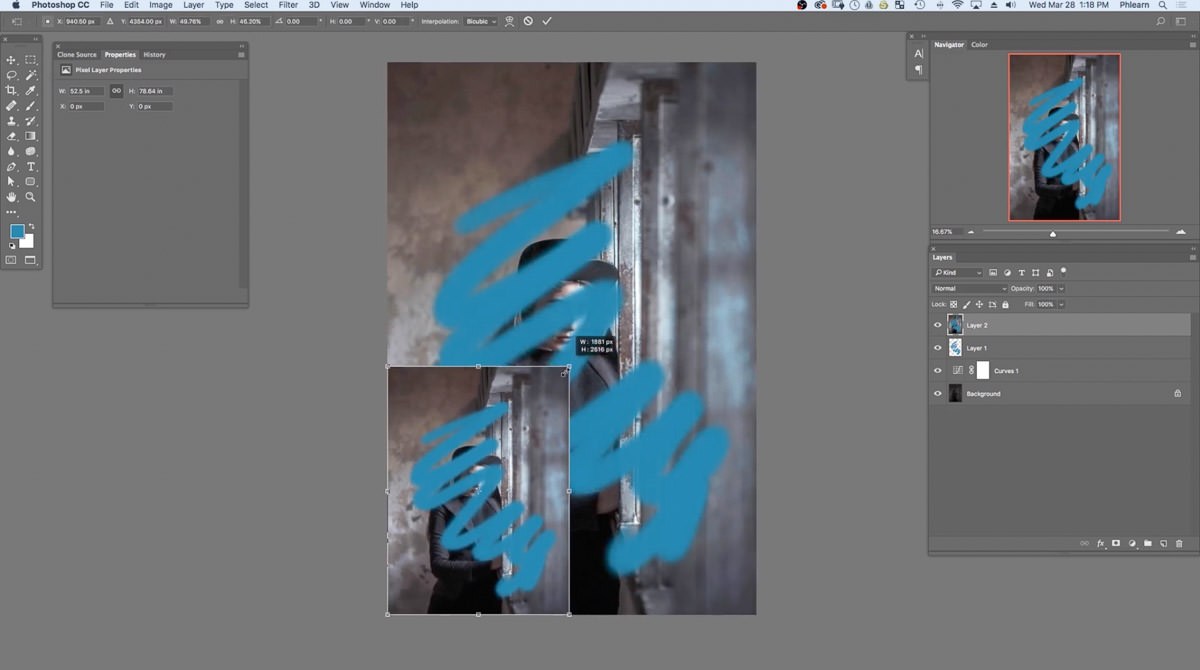The image size is (1200, 670).
Task: Cancel the transform
Action: point(528,21)
